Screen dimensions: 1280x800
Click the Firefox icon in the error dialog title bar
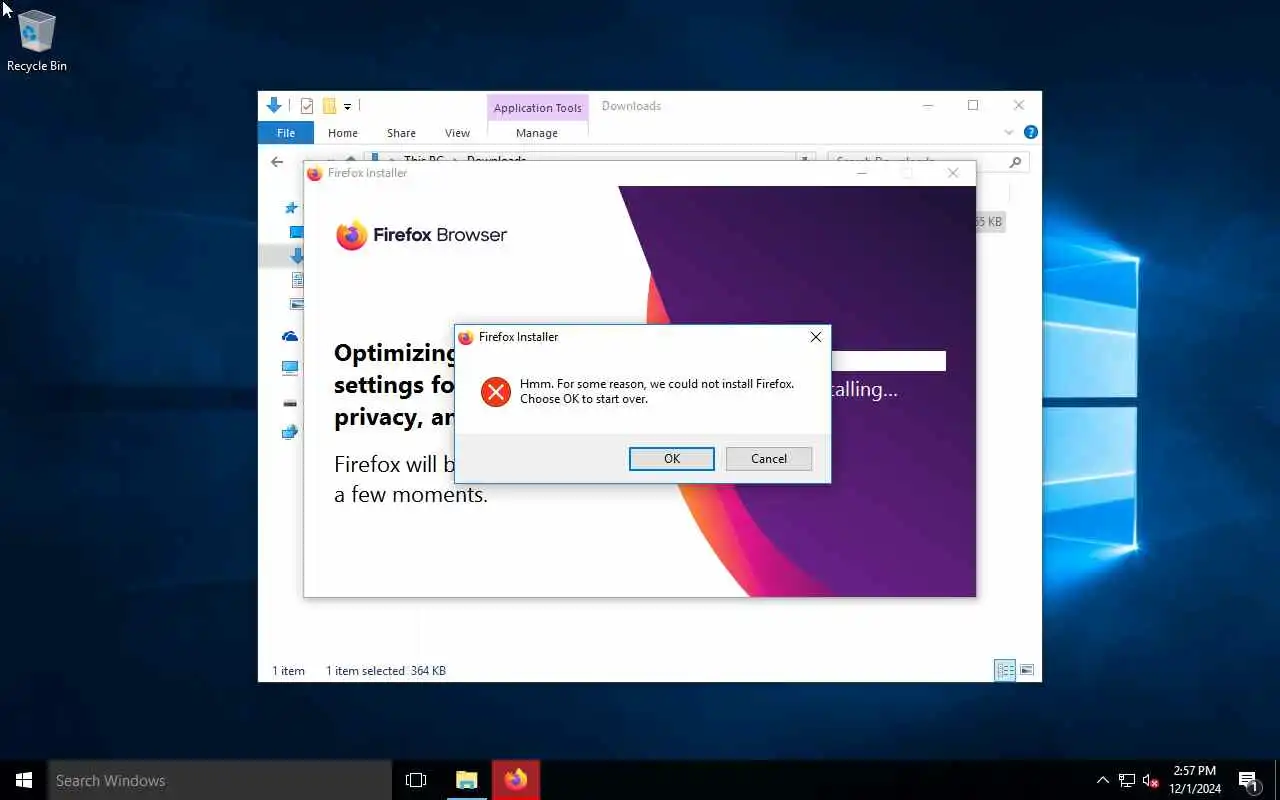pos(466,337)
